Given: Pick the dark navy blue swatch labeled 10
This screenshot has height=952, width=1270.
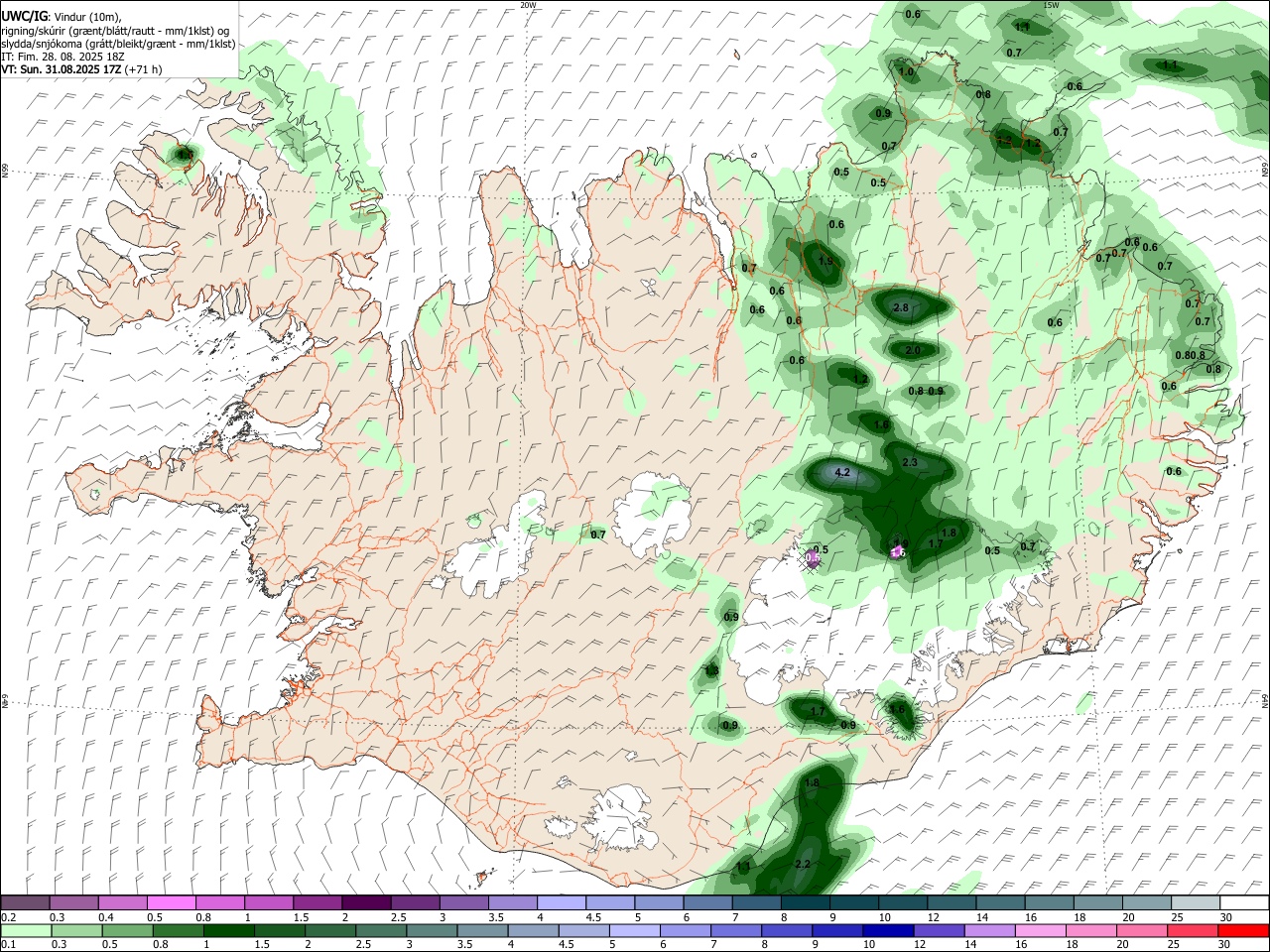Looking at the screenshot, I should [886, 931].
